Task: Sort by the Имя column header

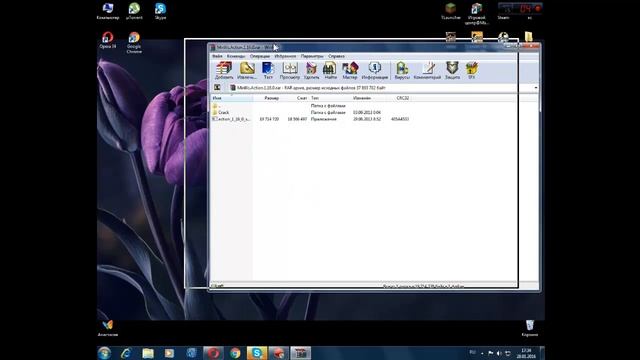Action: coord(231,98)
